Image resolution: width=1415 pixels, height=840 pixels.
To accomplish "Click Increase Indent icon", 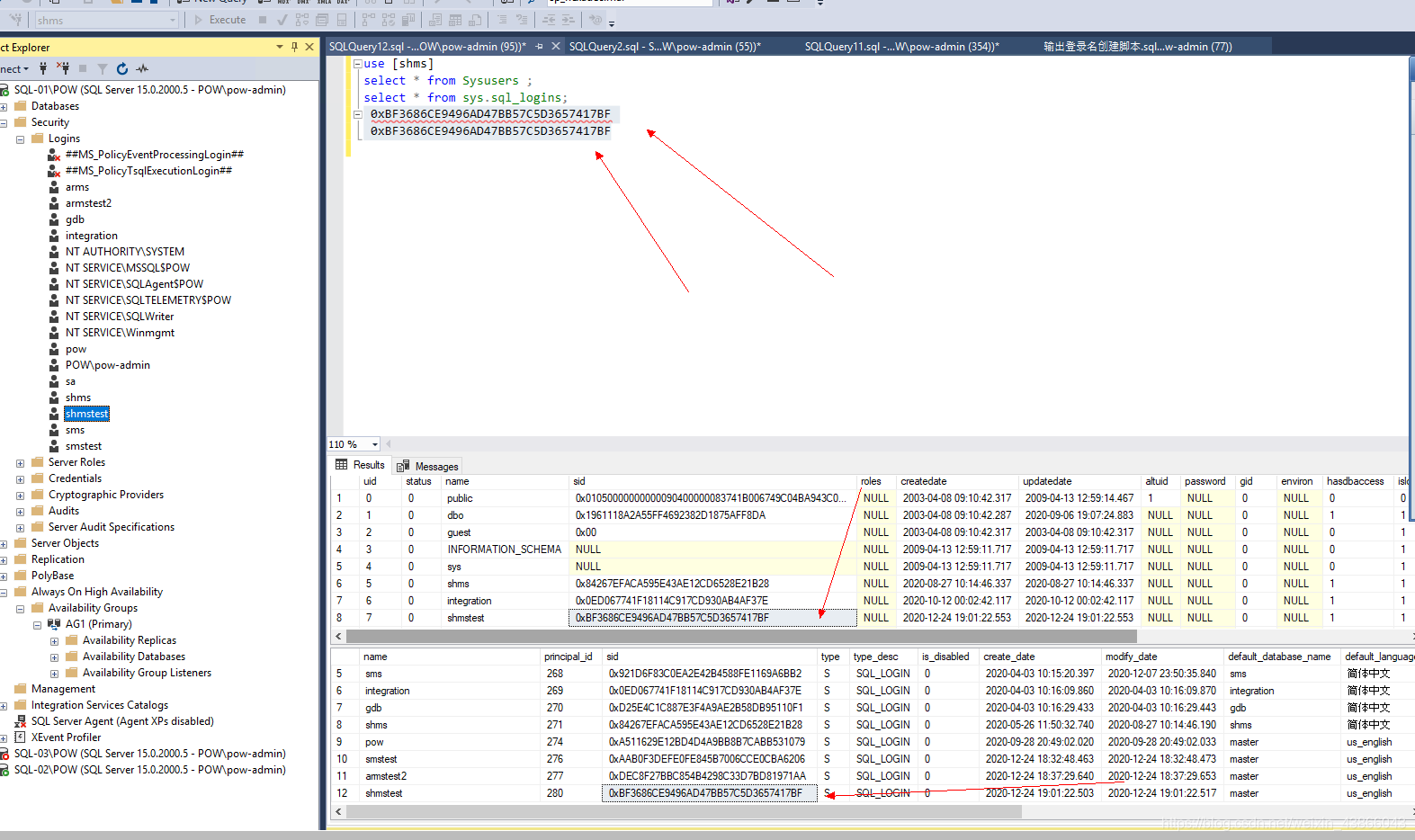I will pyautogui.click(x=569, y=20).
